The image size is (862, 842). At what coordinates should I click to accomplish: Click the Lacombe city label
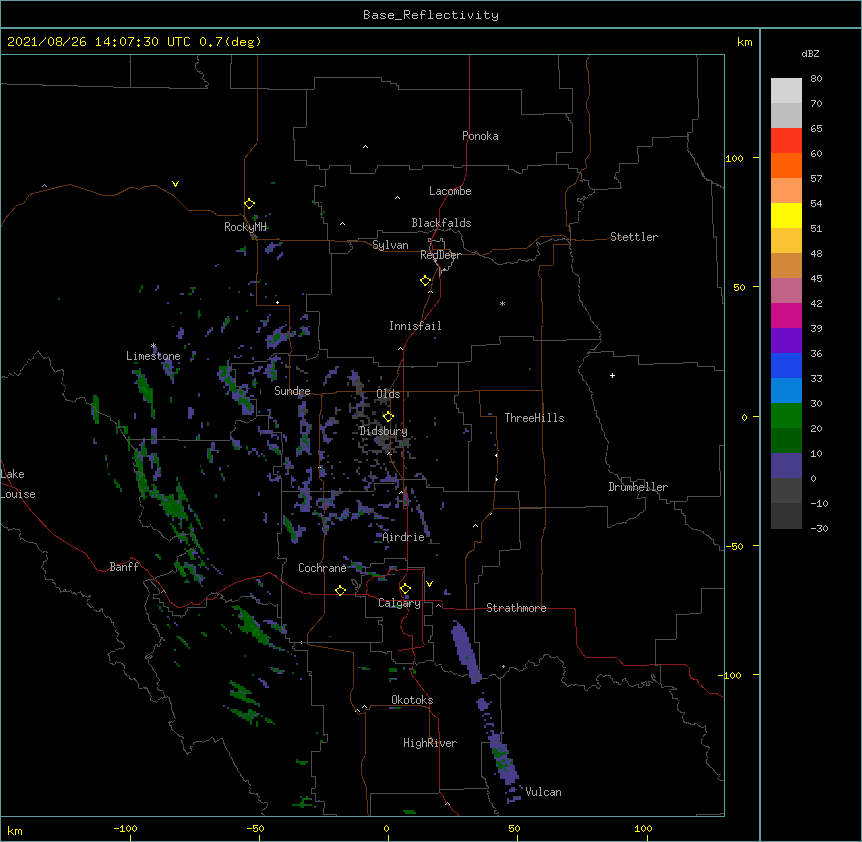450,191
